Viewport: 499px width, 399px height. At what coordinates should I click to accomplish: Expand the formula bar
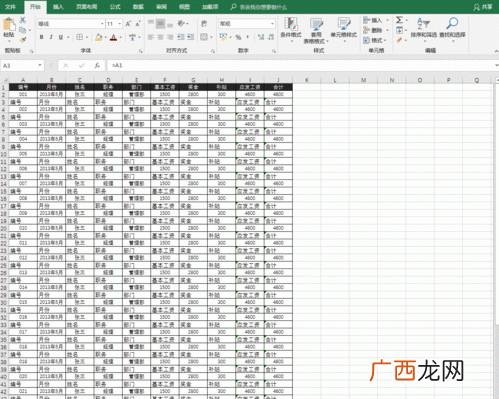click(496, 65)
